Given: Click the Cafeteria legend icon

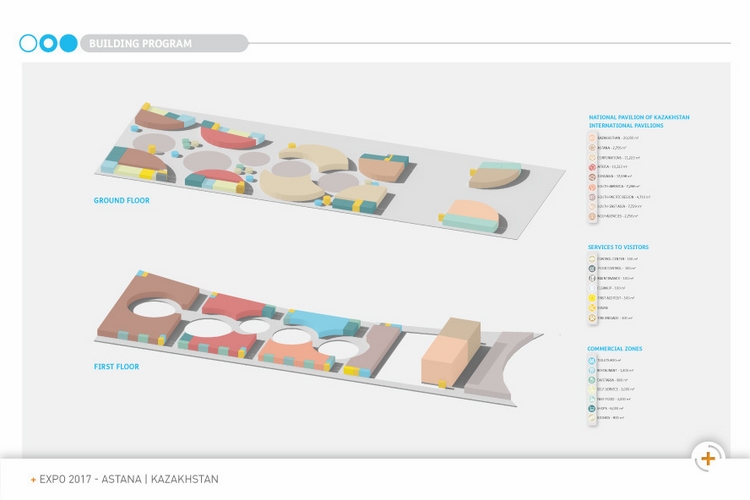Looking at the screenshot, I should point(592,380).
